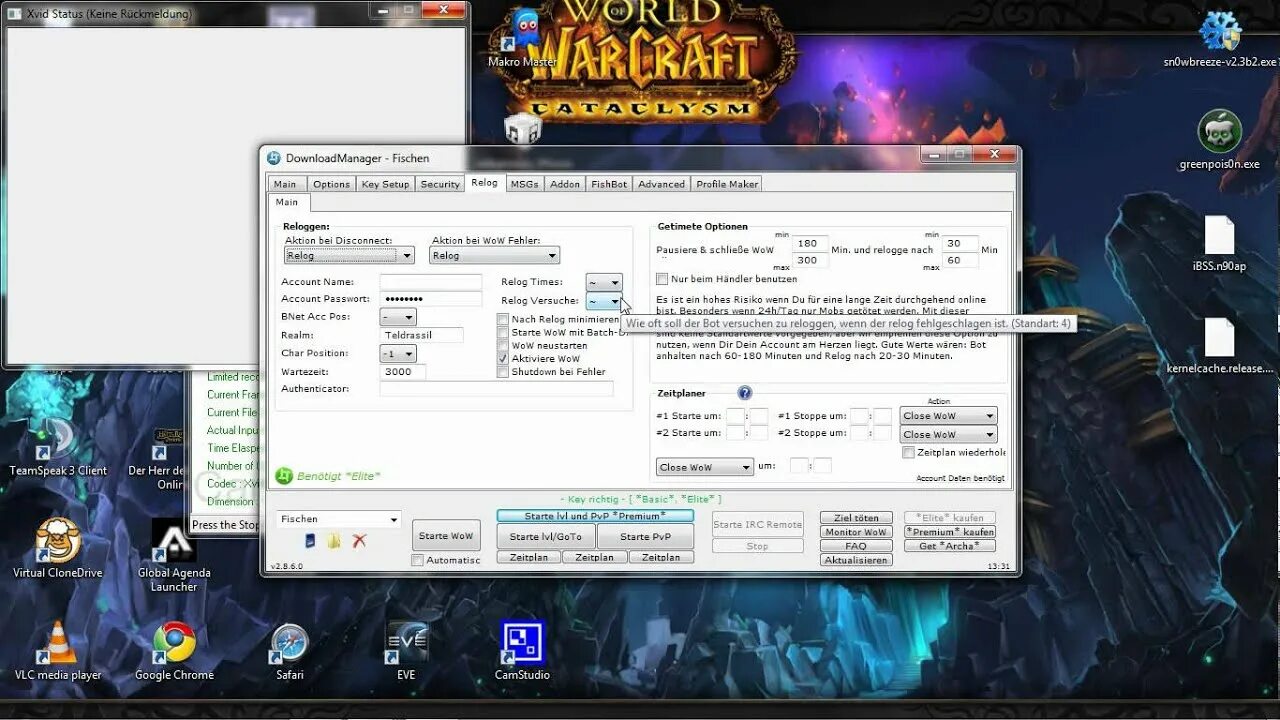Click Wartezeit field showing 3000
Image resolution: width=1280 pixels, height=720 pixels.
click(402, 371)
